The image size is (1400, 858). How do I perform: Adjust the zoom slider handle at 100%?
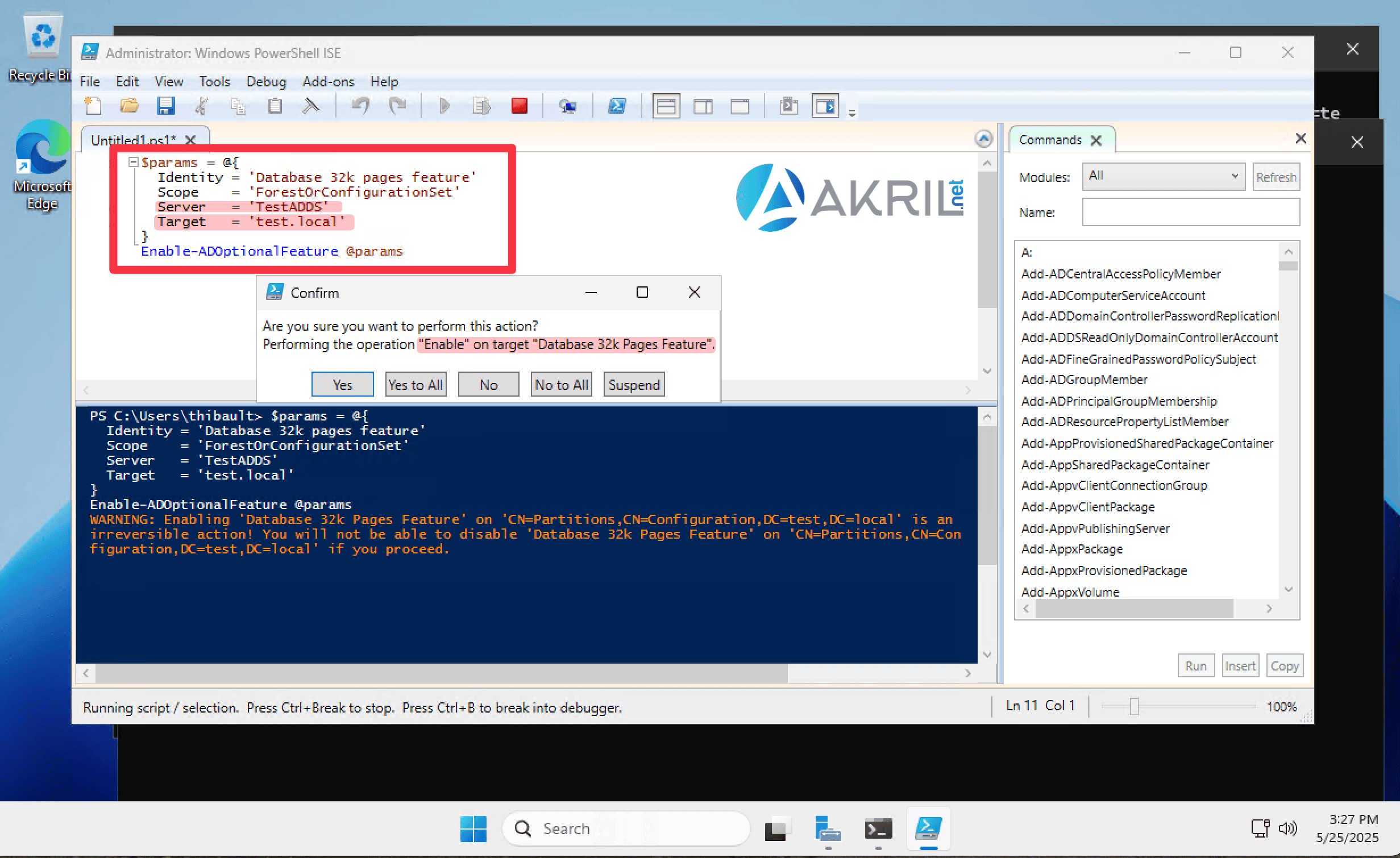pos(1134,706)
